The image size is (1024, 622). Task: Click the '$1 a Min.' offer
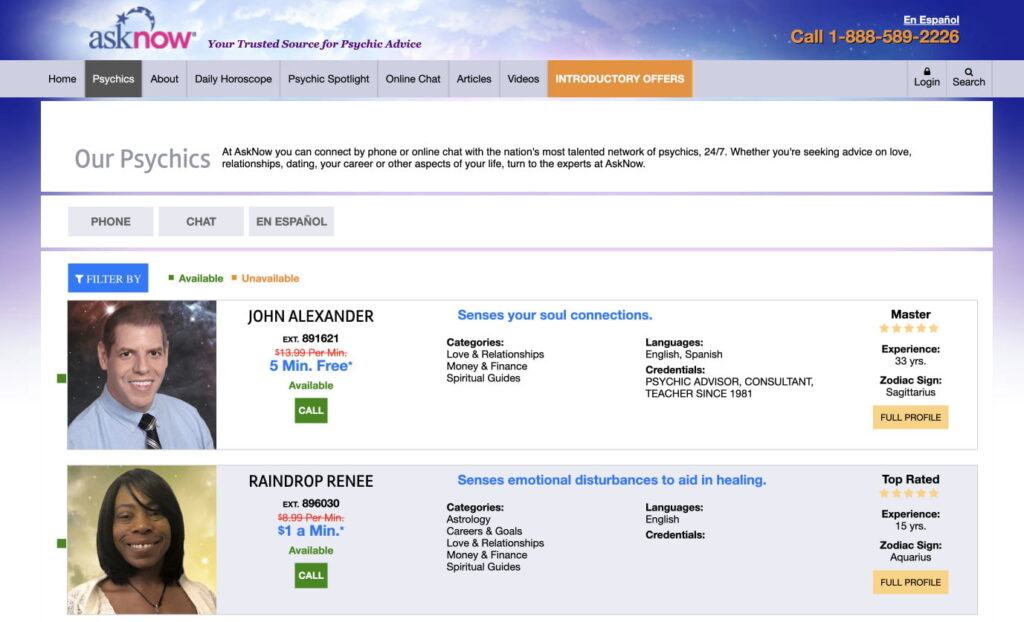(x=311, y=531)
